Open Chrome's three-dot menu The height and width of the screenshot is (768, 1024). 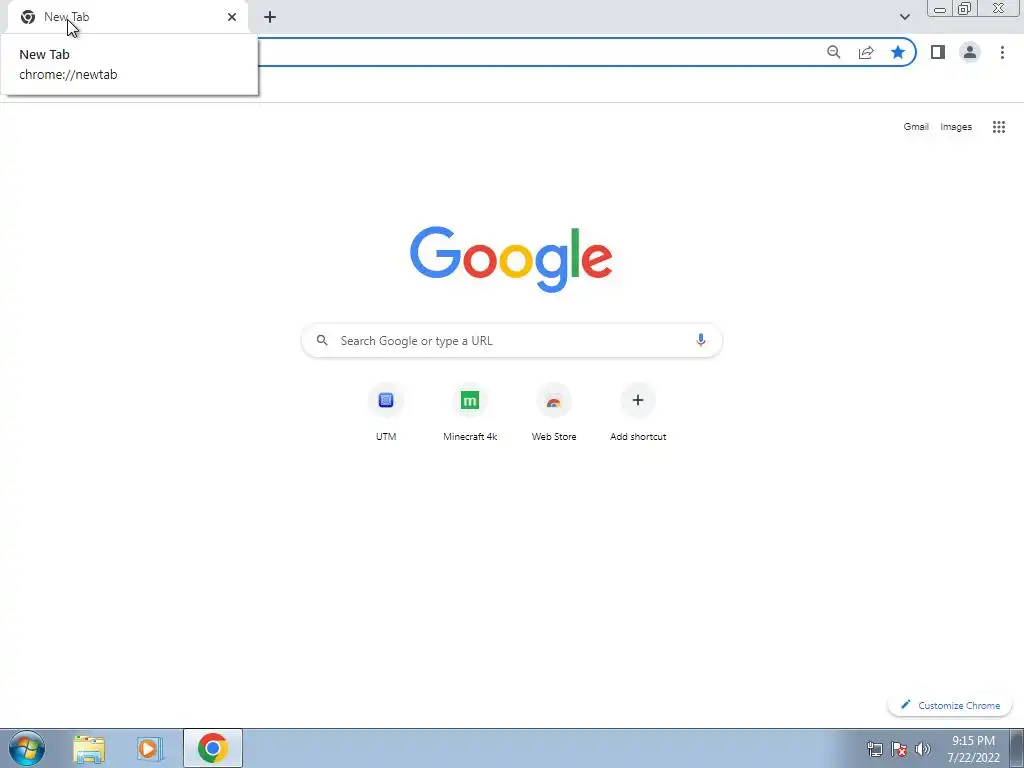tap(1002, 52)
